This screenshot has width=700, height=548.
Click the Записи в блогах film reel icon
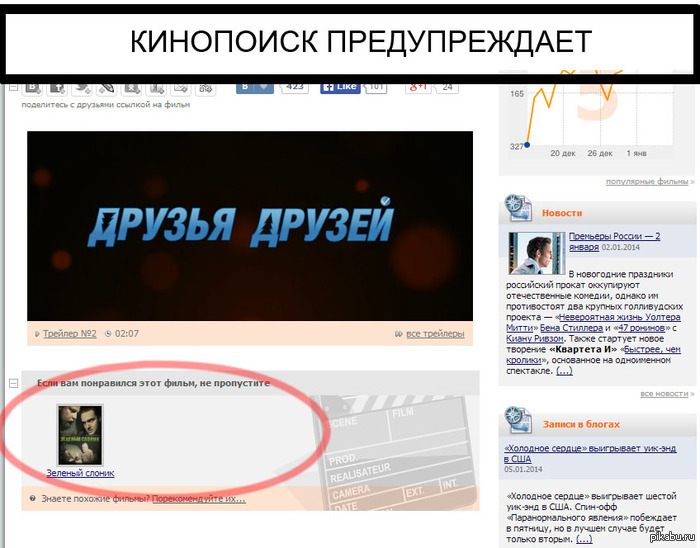tap(518, 420)
